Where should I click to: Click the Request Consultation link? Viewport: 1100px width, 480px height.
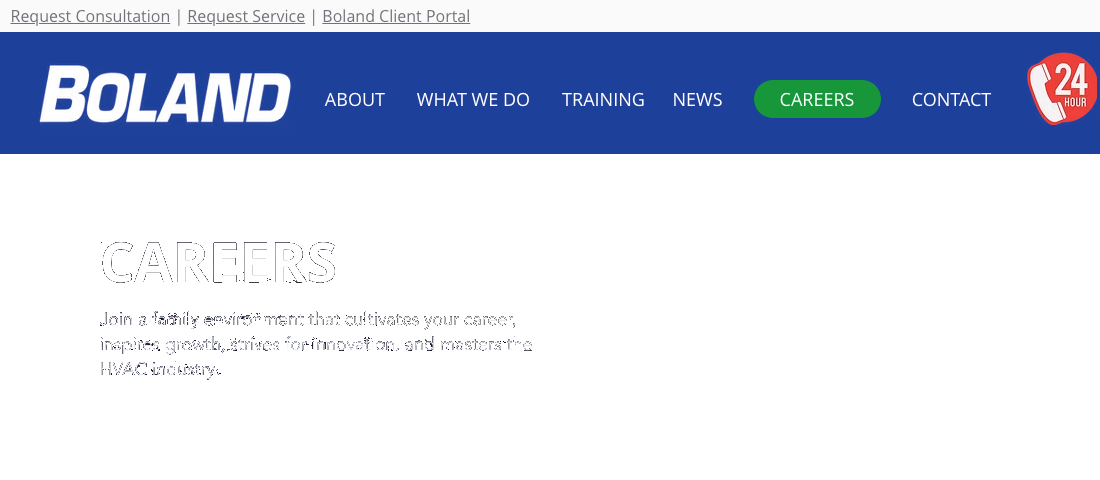90,16
